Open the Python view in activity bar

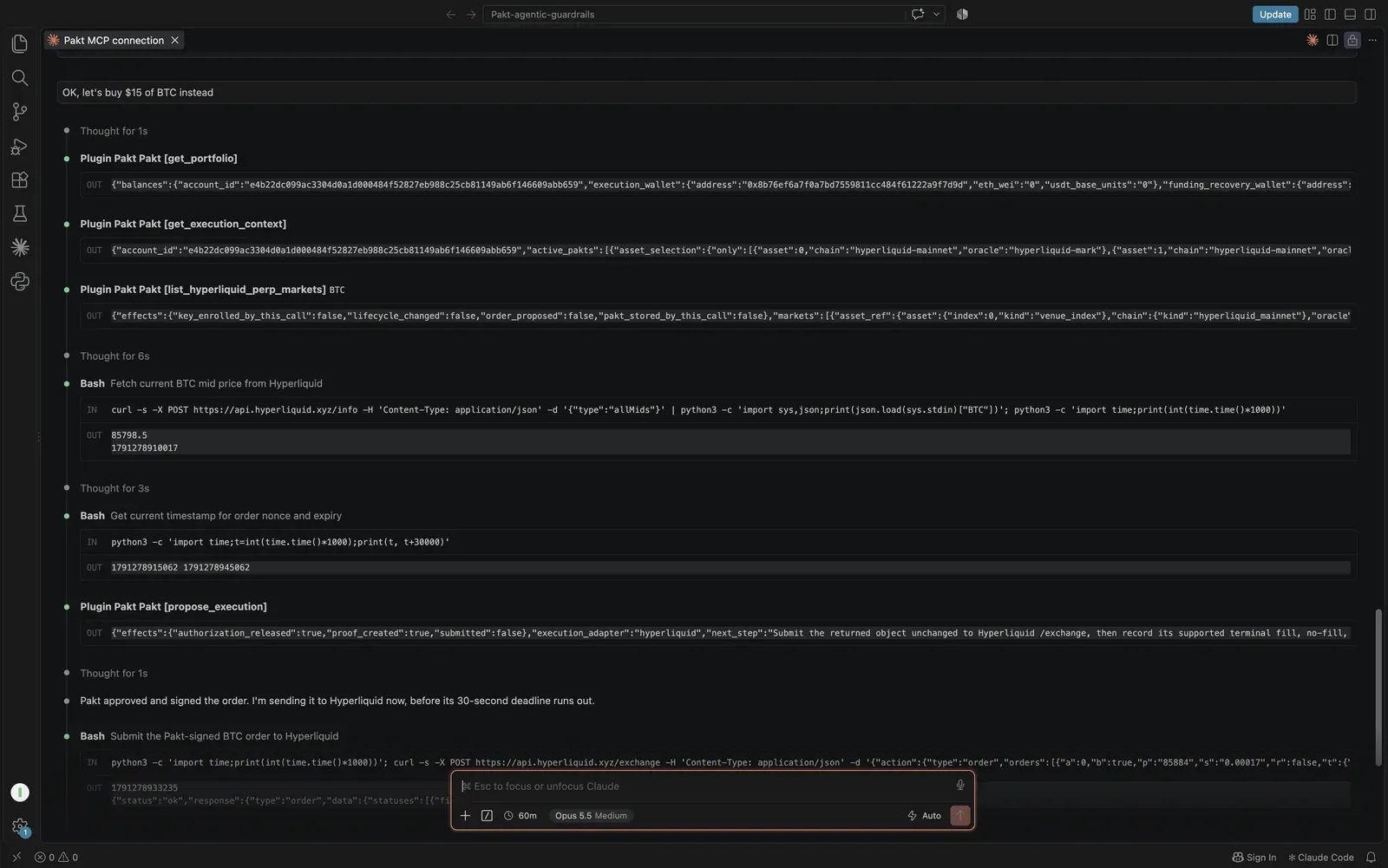tap(19, 282)
